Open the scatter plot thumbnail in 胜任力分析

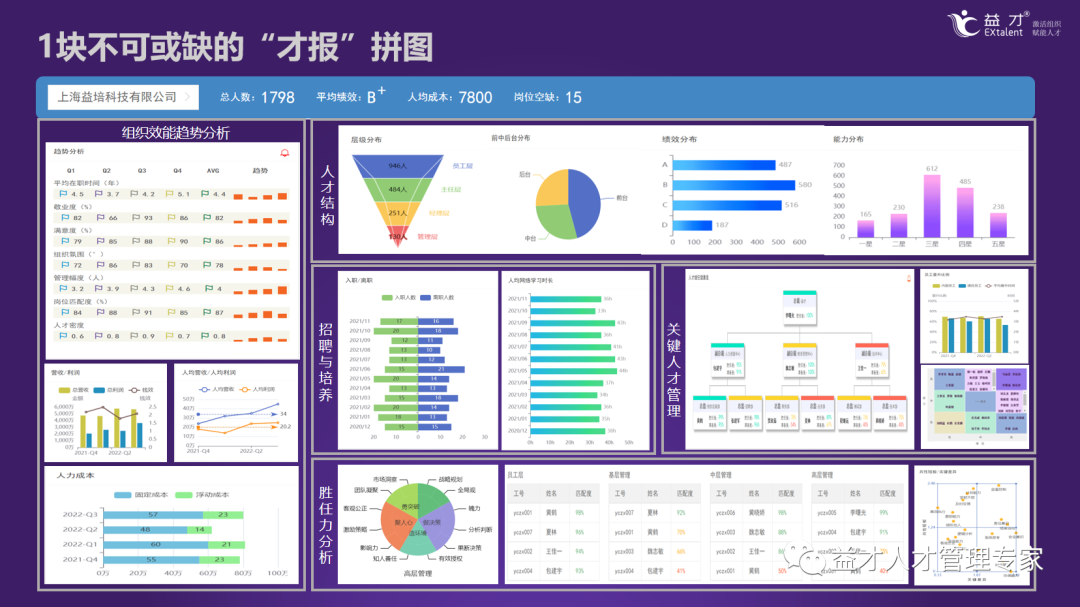pyautogui.click(x=972, y=526)
